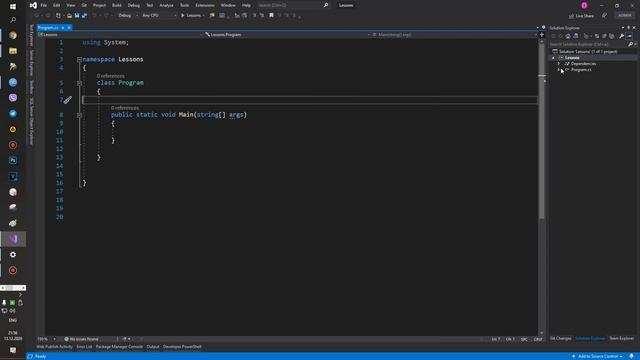Image resolution: width=640 pixels, height=360 pixels.
Task: Open the Package Manager Console tab
Action: pyautogui.click(x=119, y=347)
